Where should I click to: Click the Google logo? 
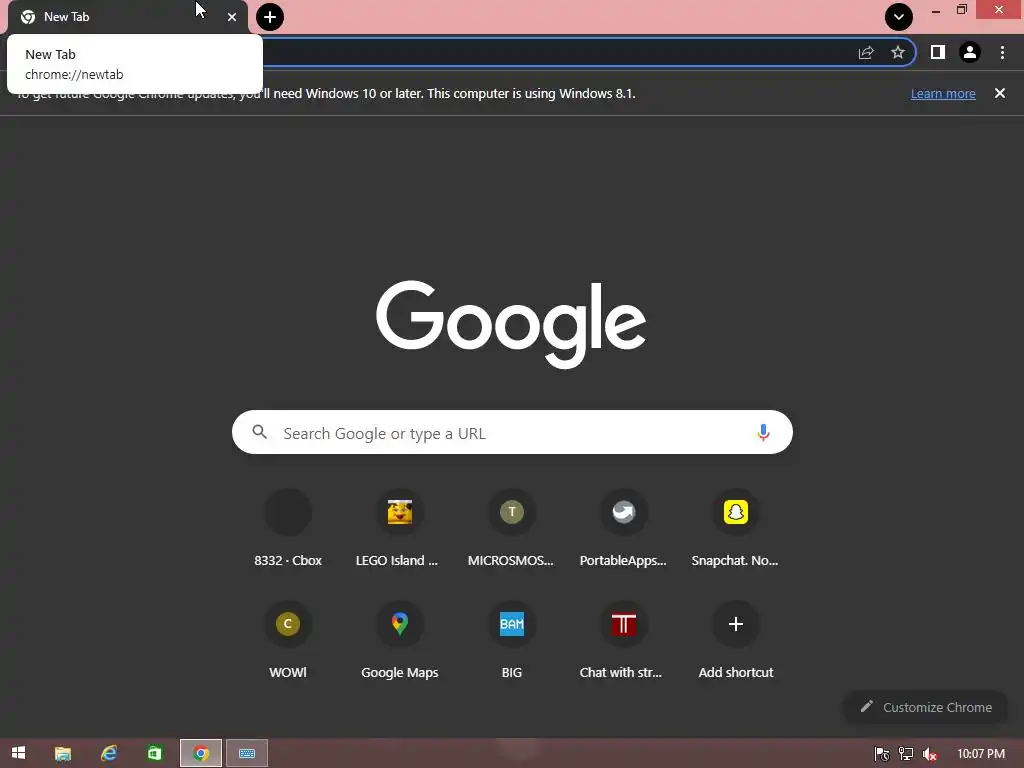[x=511, y=325]
